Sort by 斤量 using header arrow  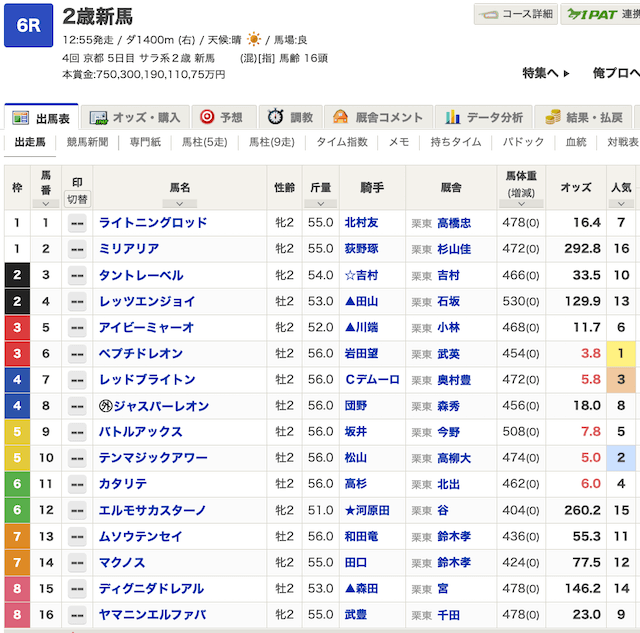320,203
